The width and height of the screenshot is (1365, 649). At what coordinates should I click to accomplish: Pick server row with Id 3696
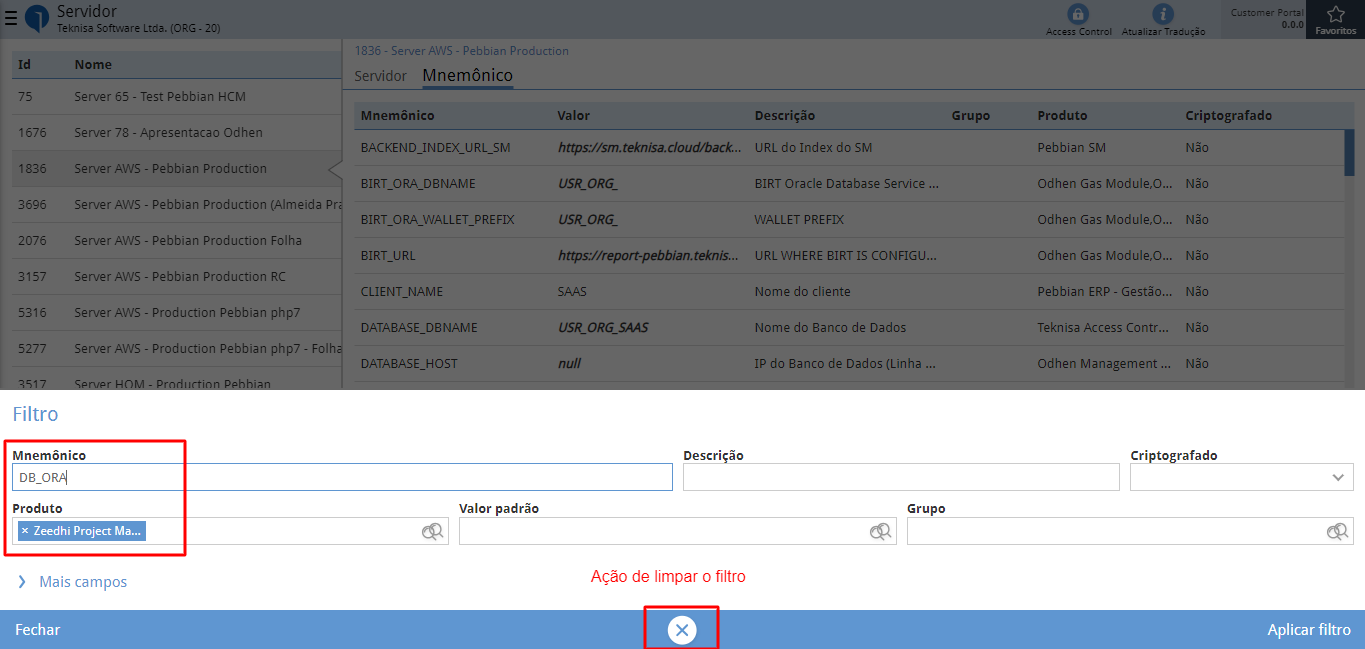click(177, 205)
